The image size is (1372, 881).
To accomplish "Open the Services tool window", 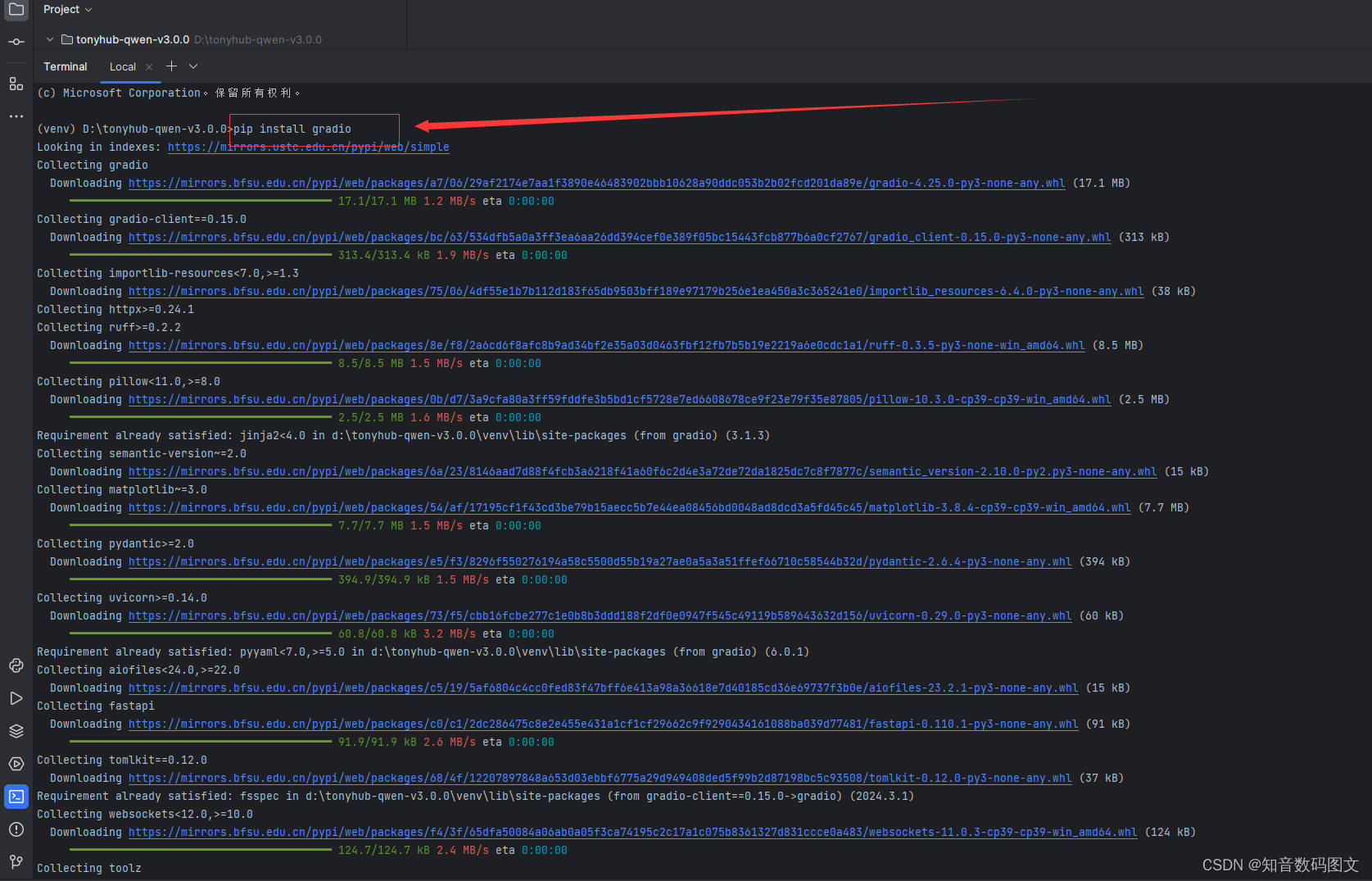I will point(16,763).
